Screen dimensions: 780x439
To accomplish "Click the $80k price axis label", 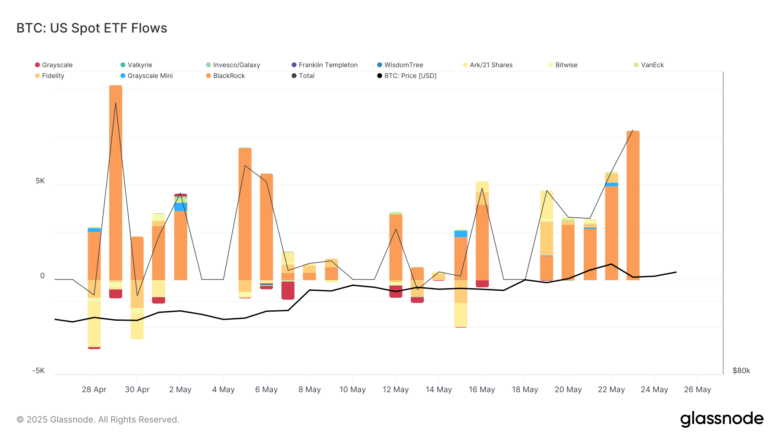I will [741, 370].
